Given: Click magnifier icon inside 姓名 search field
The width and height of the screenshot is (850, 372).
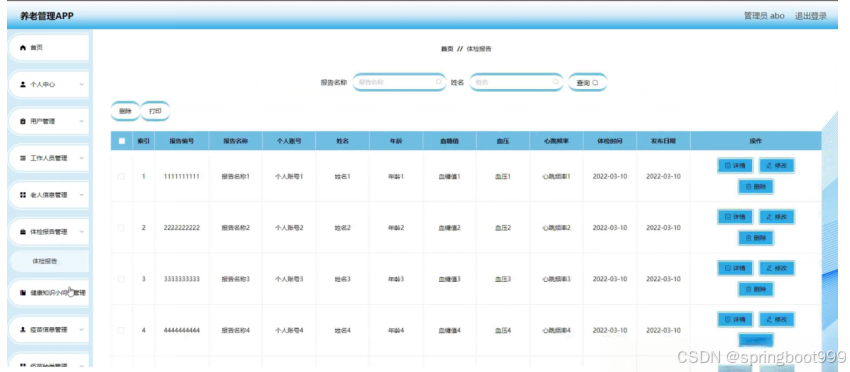Looking at the screenshot, I should tap(556, 82).
